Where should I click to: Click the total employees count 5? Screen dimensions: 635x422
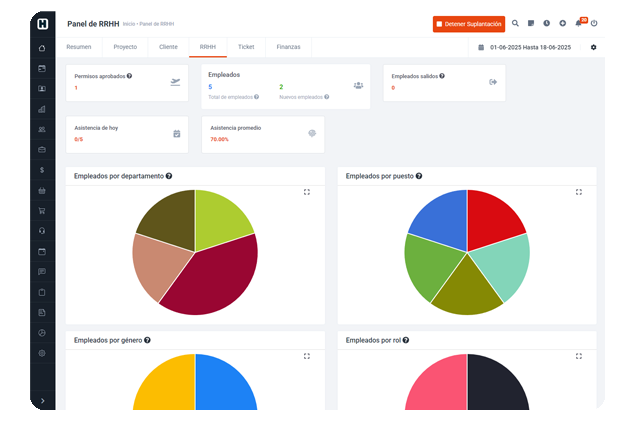tap(210, 87)
